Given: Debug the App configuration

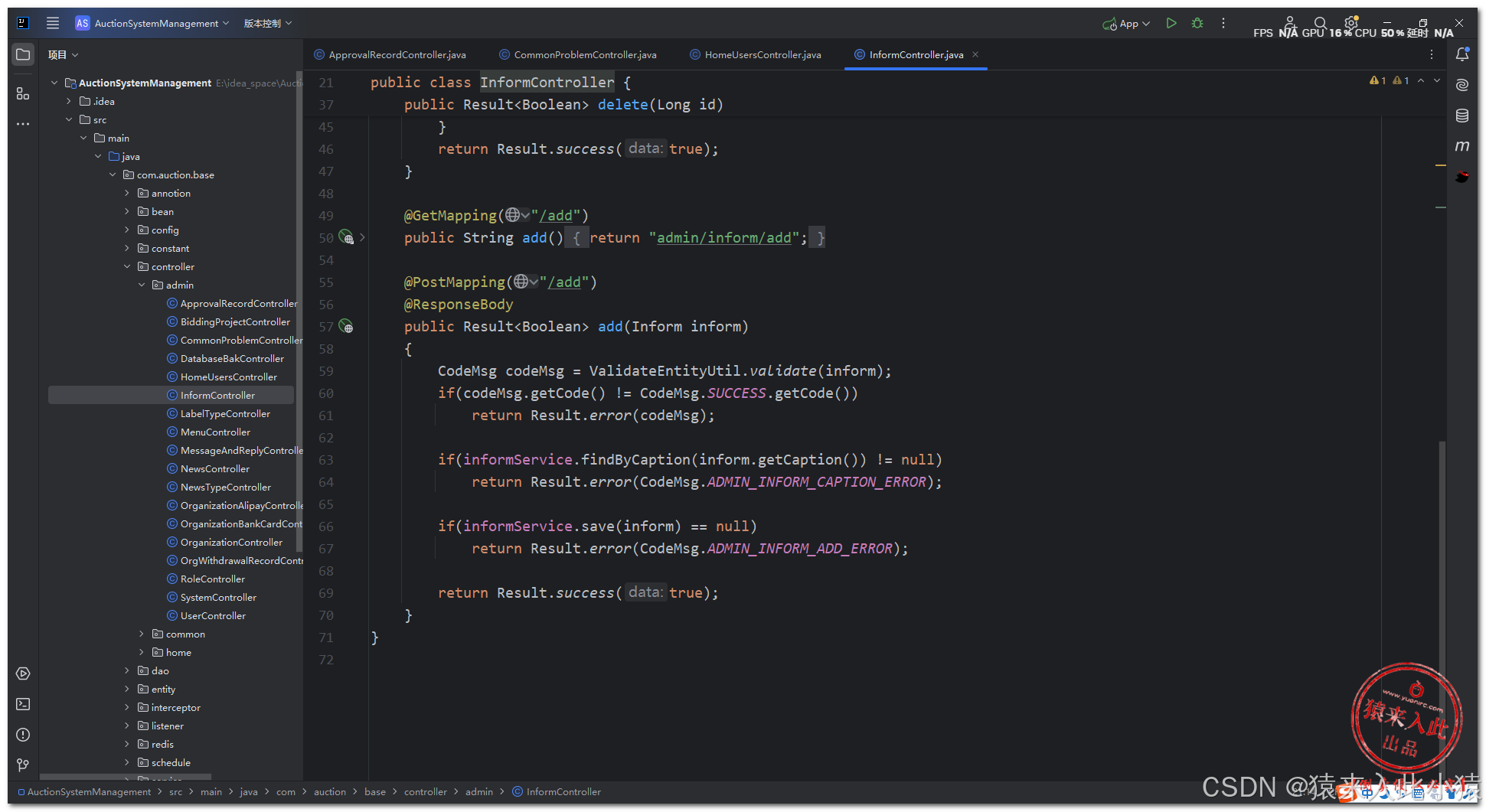Looking at the screenshot, I should point(1197,23).
